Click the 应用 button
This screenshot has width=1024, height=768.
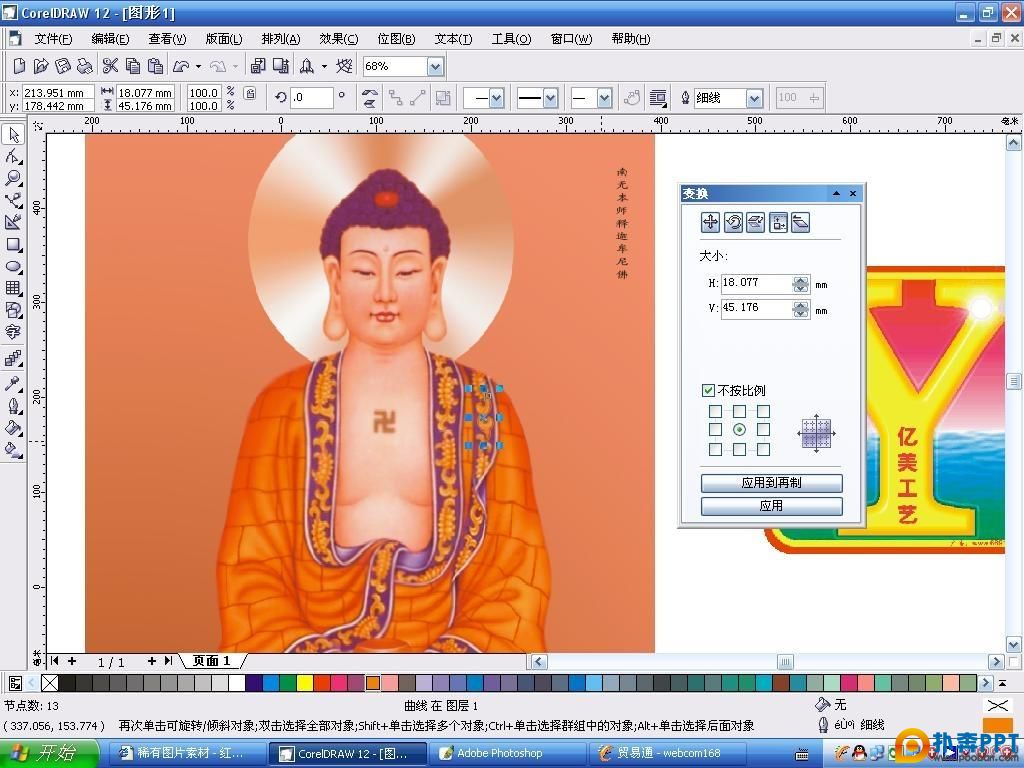click(771, 505)
